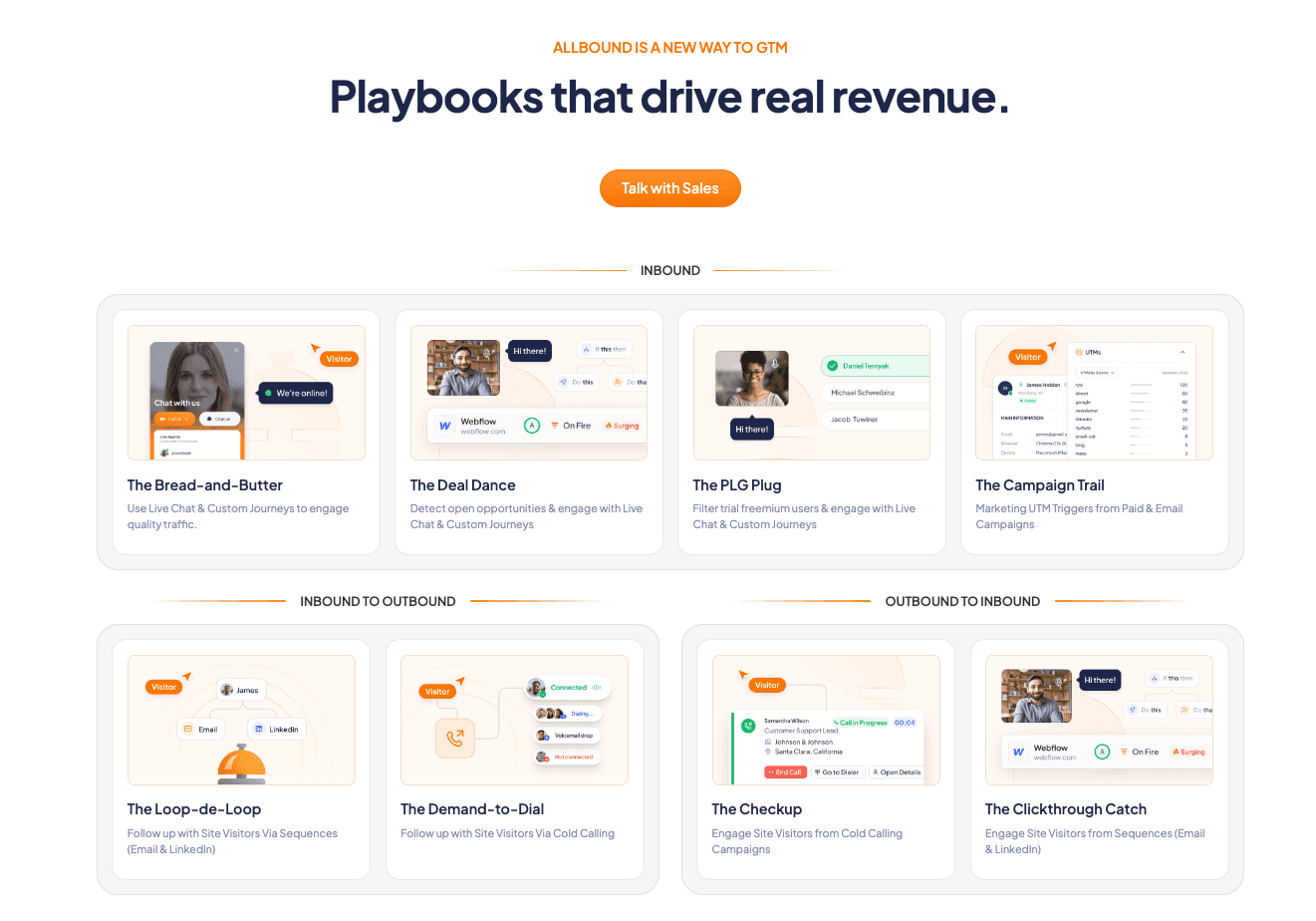Screen dimensions: 1316x921
Task: Click the Dialing status pill in Demand-to-Dial
Action: 568,714
